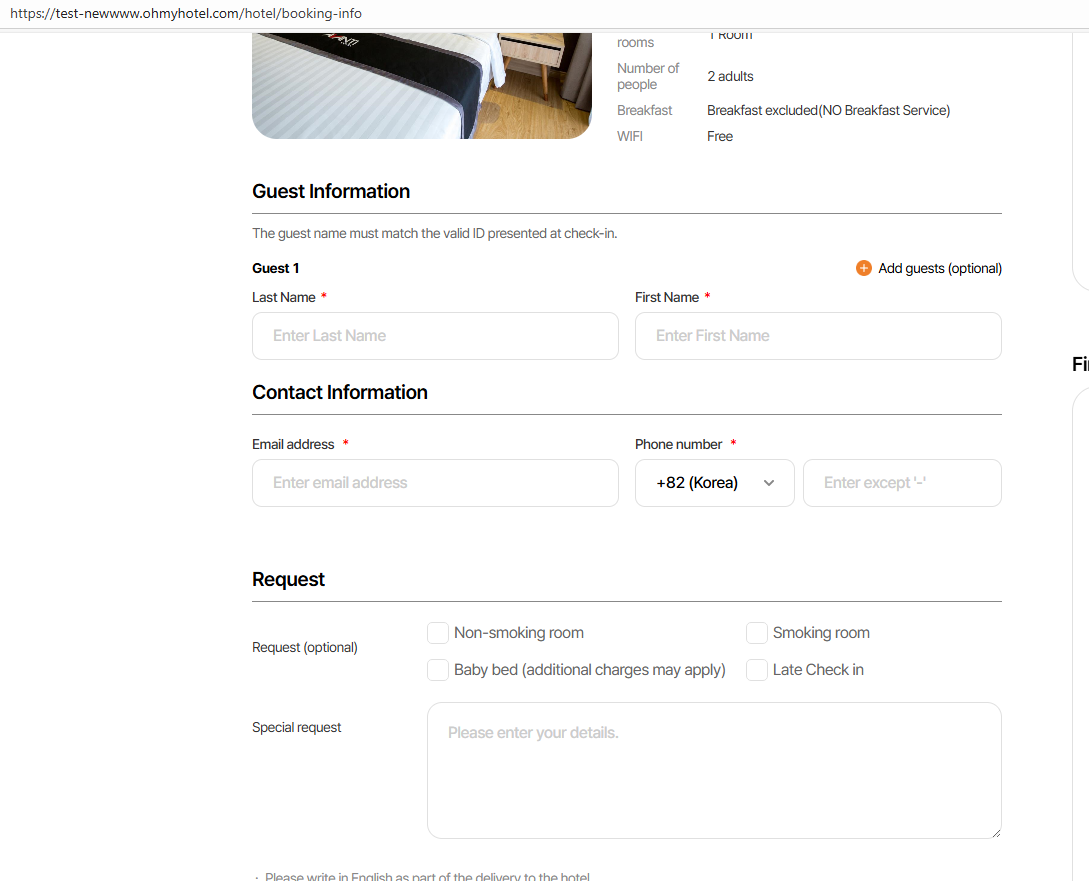Focus the Enter Last Name field
This screenshot has width=1089, height=881.
tap(435, 336)
